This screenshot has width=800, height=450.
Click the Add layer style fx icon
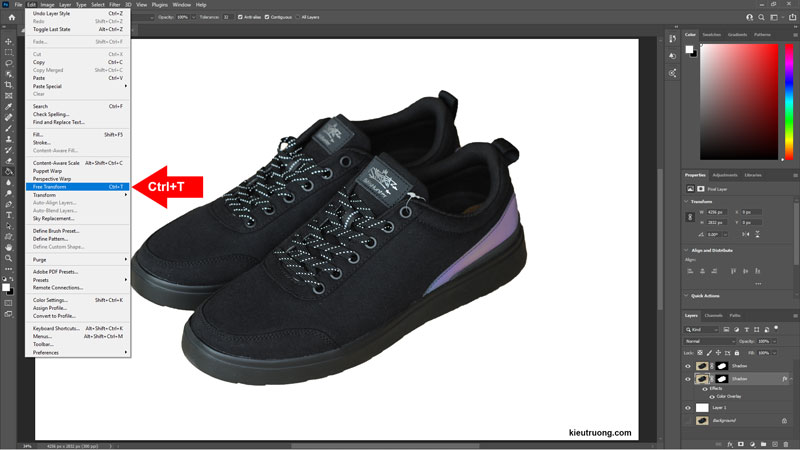[730, 444]
